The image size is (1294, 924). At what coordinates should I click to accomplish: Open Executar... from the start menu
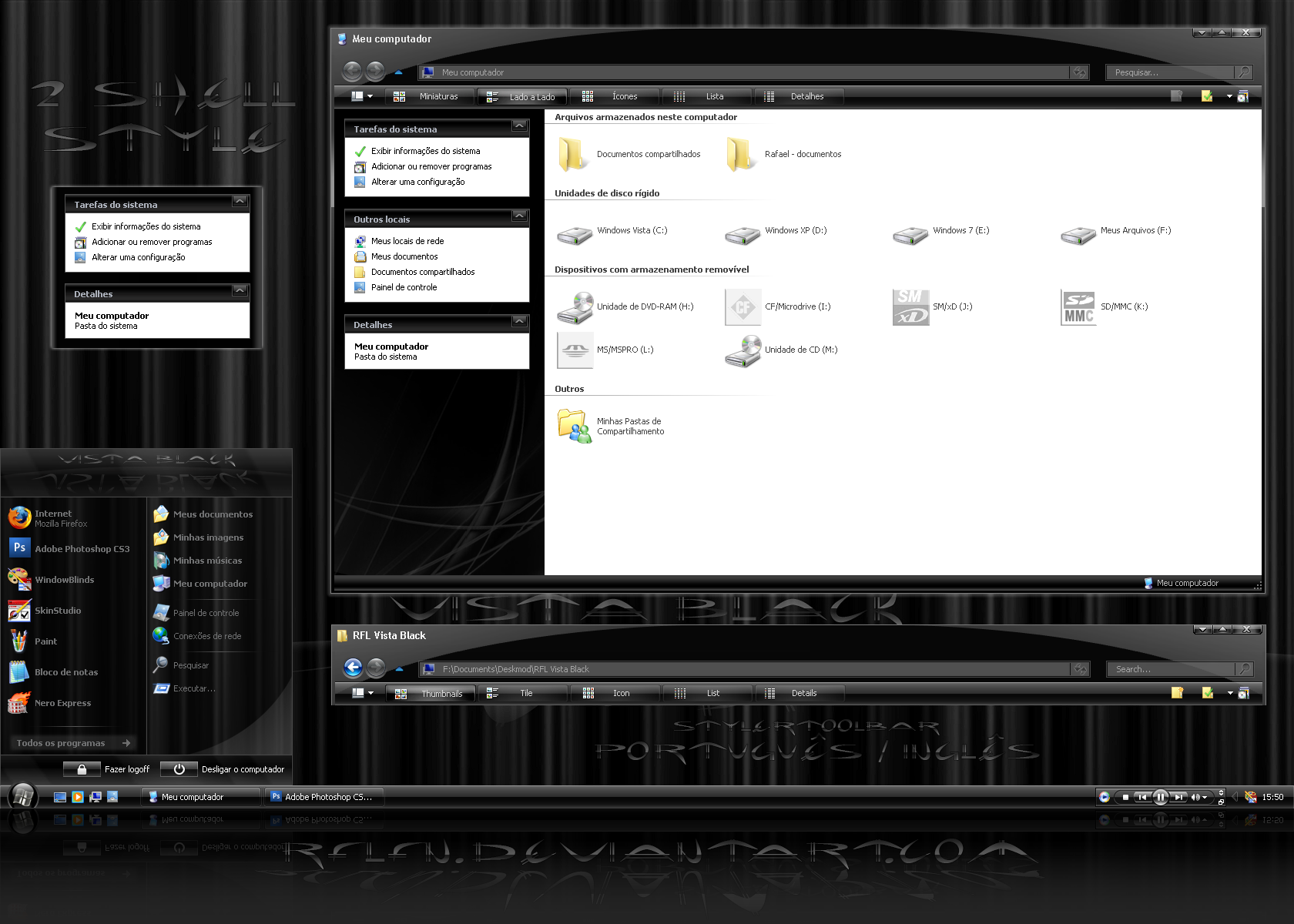tap(184, 688)
